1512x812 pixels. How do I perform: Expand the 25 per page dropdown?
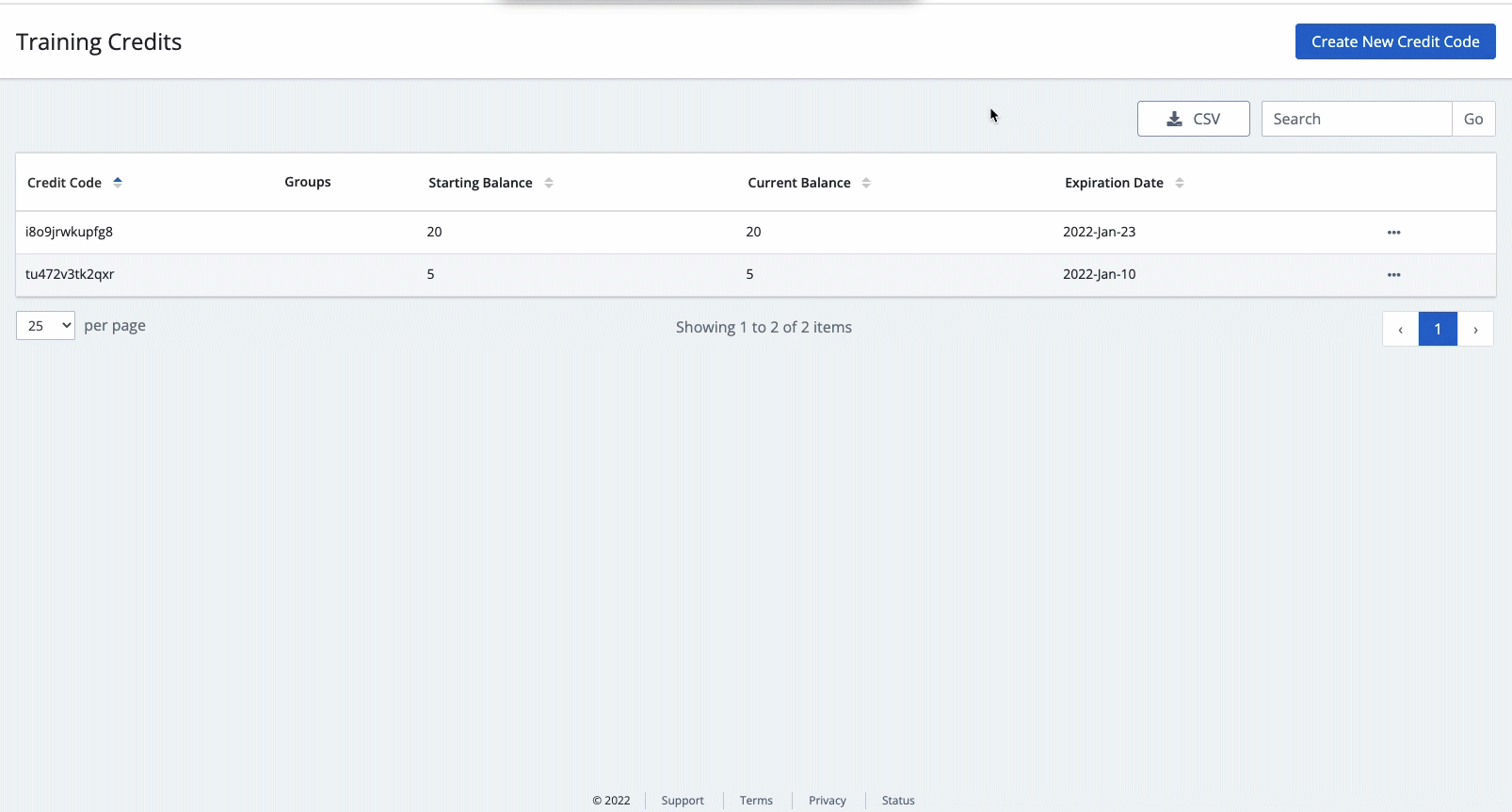click(45, 326)
